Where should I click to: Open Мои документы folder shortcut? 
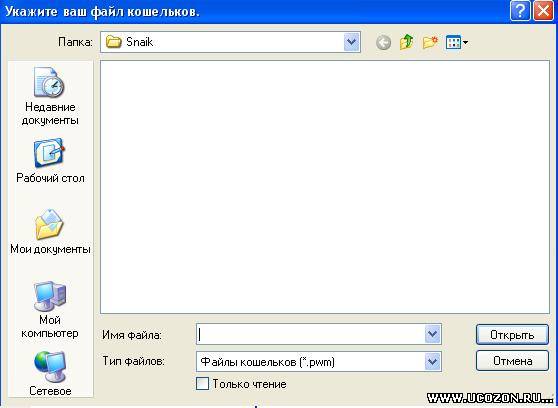pos(50,231)
